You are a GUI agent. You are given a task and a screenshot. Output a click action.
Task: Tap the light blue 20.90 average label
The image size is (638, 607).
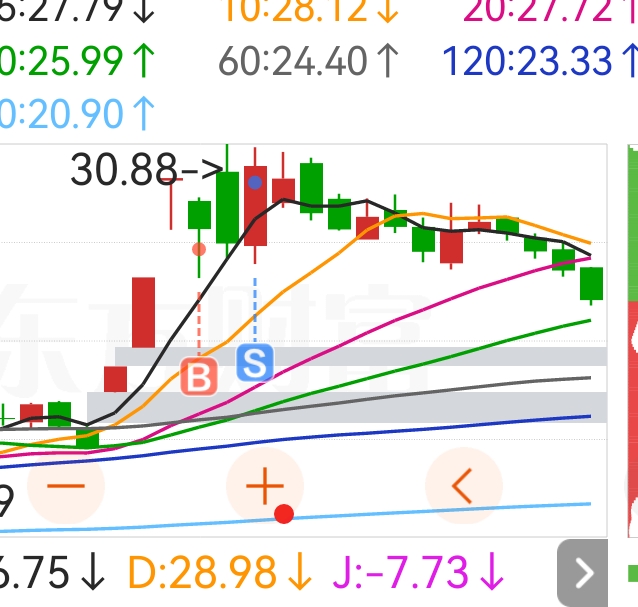pos(77,114)
